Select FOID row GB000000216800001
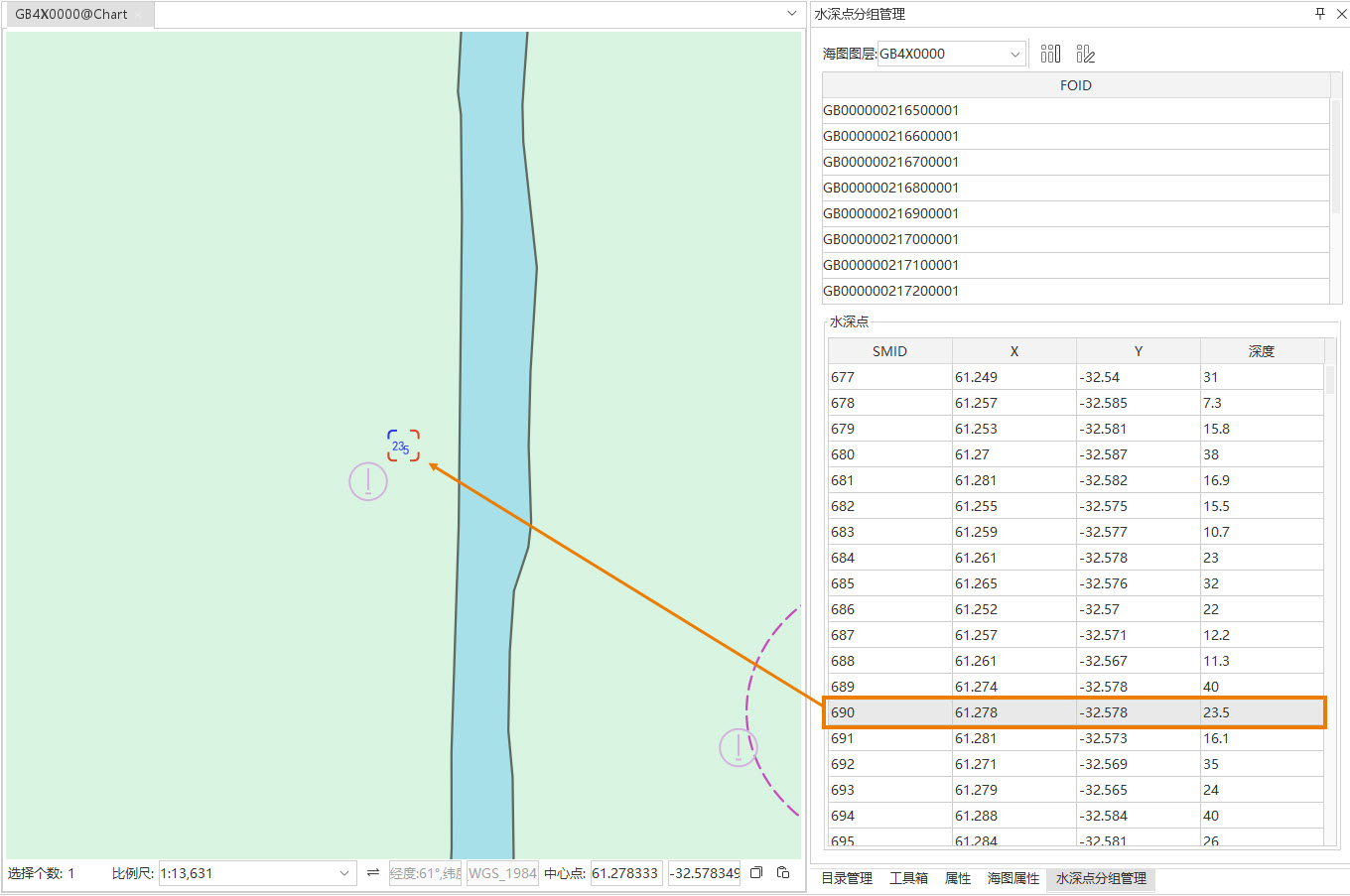Image resolution: width=1350 pixels, height=896 pixels. coord(890,188)
